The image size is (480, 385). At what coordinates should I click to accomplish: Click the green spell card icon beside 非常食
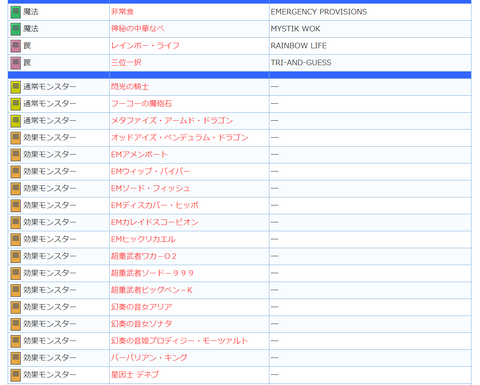click(16, 12)
